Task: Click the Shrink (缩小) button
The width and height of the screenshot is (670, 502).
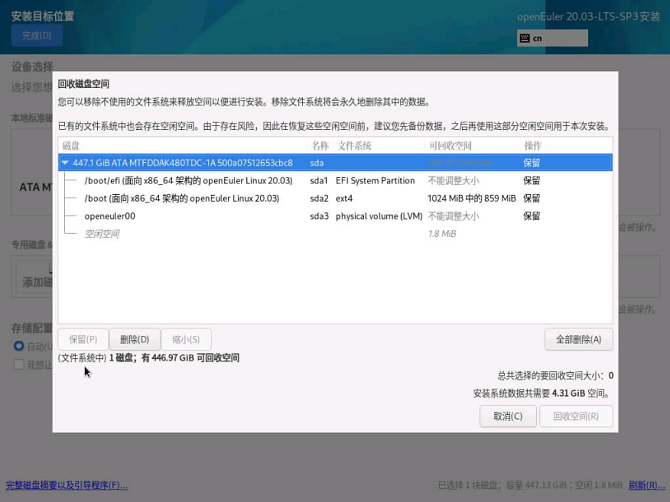Action: coord(186,339)
